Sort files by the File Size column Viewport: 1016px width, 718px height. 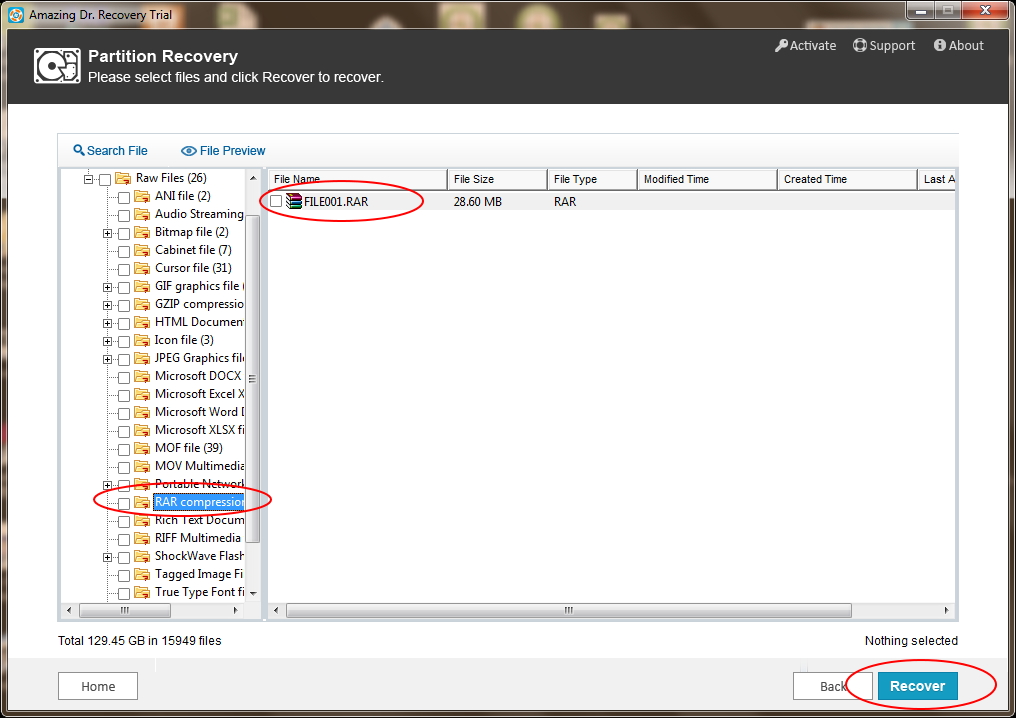pos(495,178)
